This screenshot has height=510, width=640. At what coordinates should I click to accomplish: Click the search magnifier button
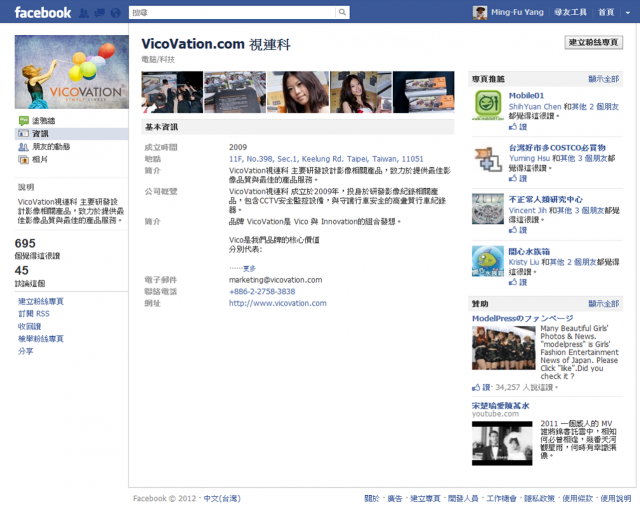click(x=342, y=12)
